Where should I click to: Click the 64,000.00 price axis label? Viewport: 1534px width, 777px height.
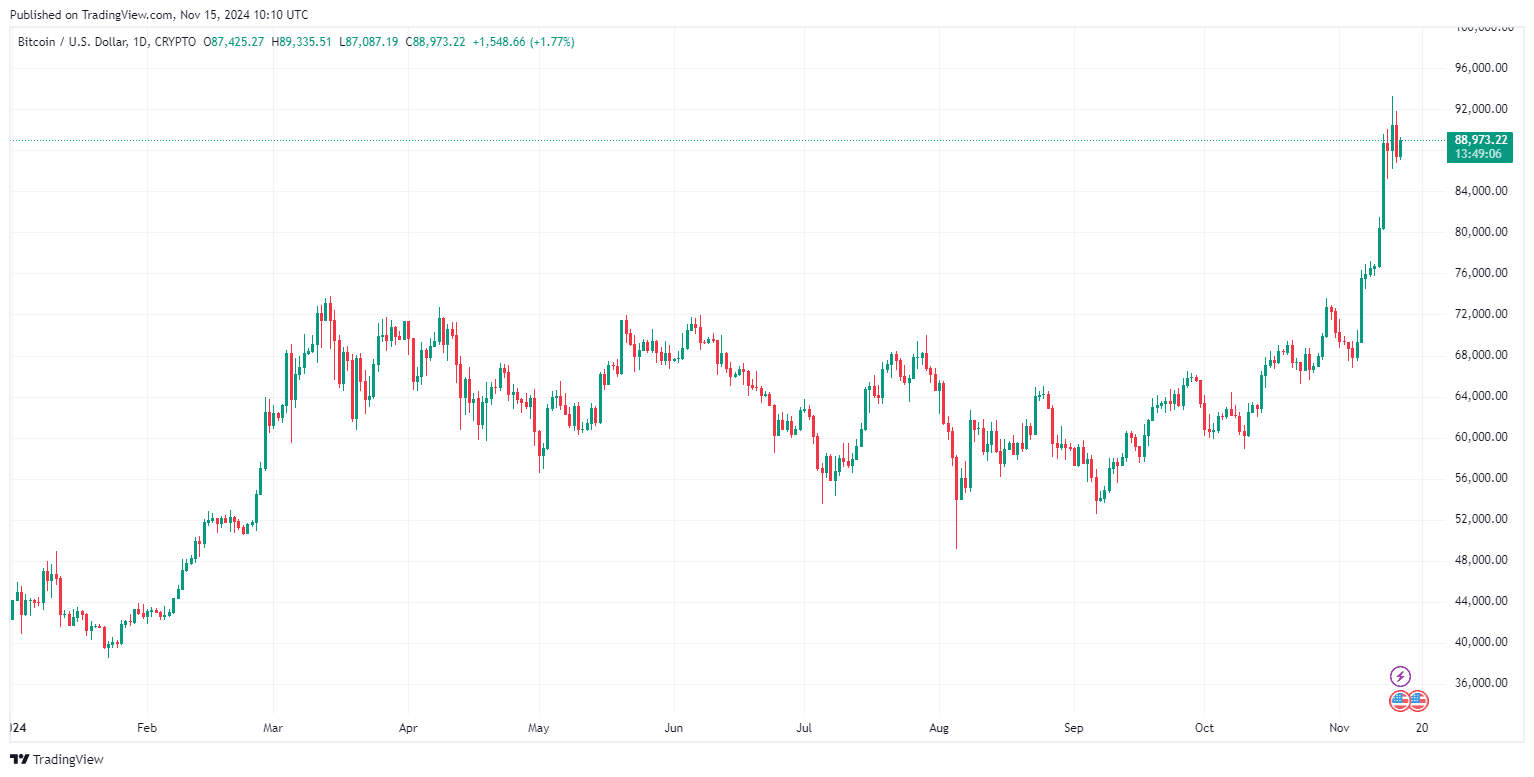coord(1482,396)
